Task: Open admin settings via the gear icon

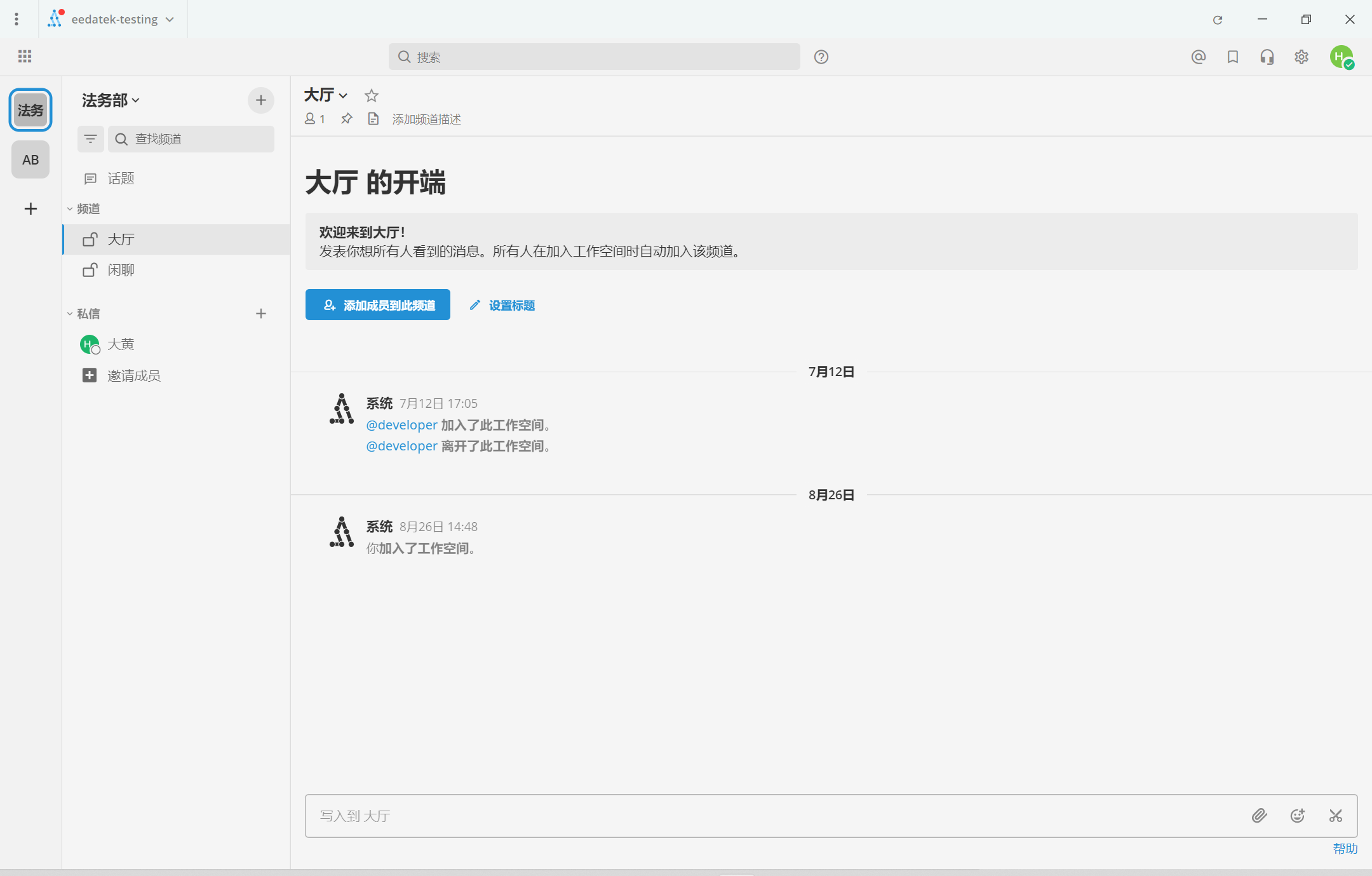Action: pos(1301,57)
